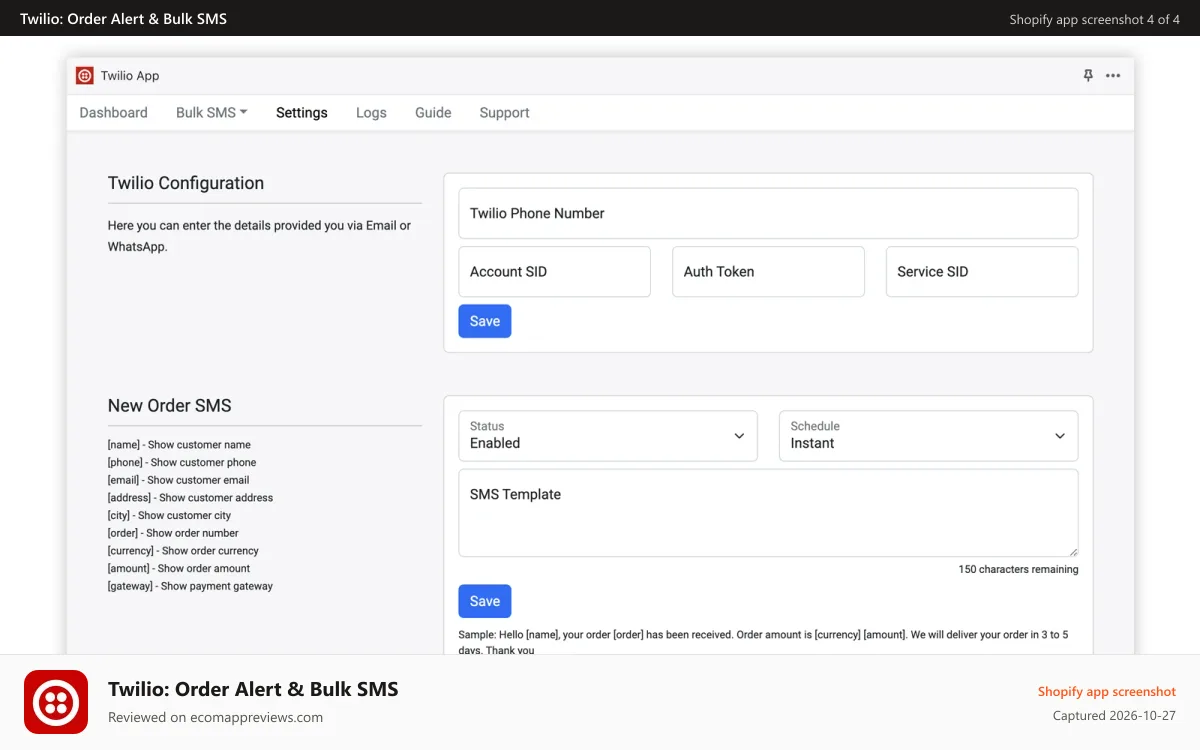Select the '[gateway] - Show payment gateway' line
This screenshot has width=1200, height=750.
point(190,586)
